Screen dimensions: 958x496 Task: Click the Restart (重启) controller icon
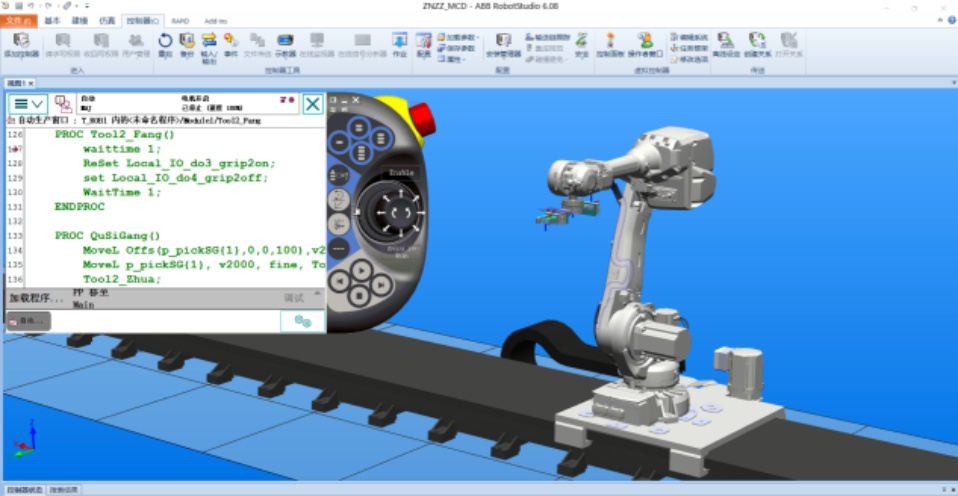pos(166,44)
